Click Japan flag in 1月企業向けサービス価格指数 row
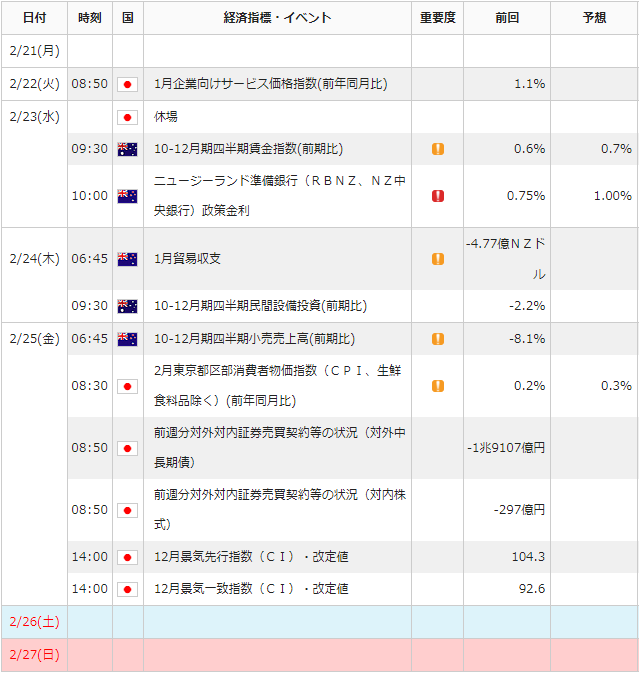 click(127, 84)
